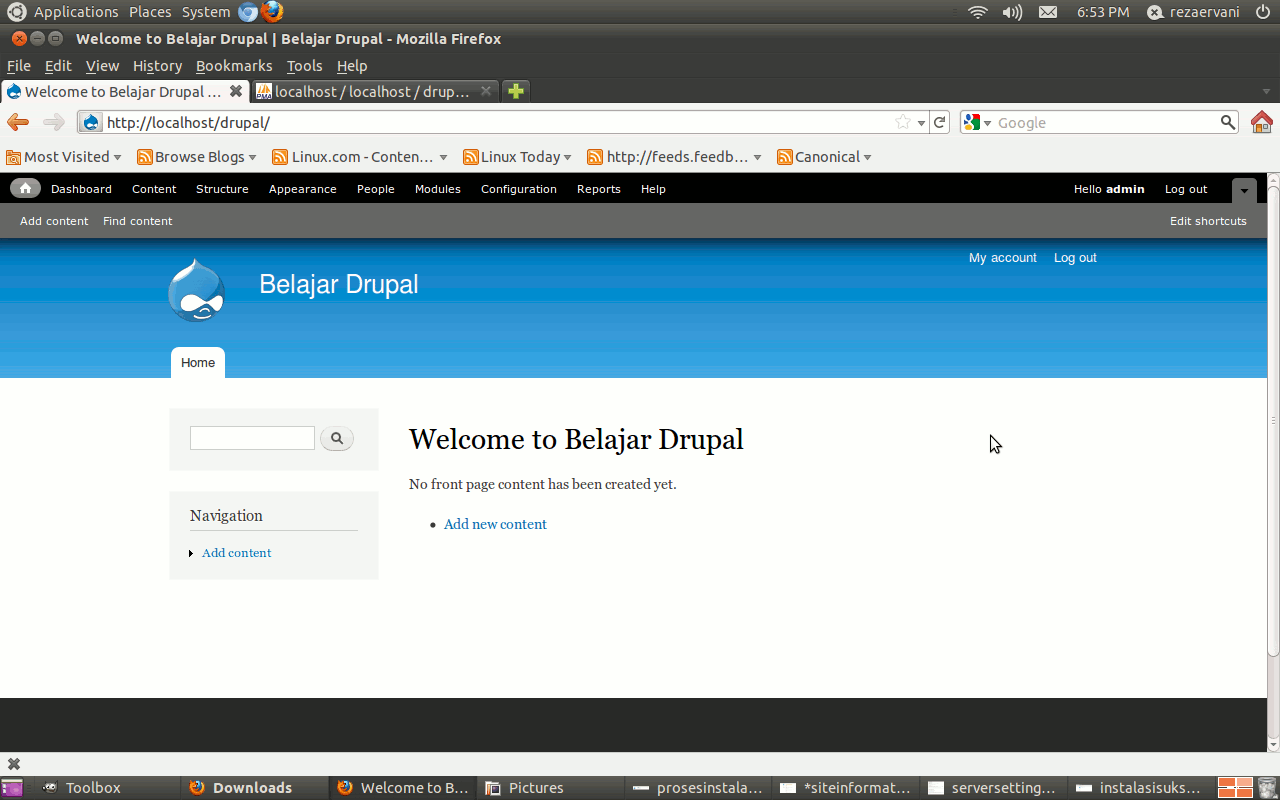Screen dimensions: 1280x800
Task: Open the trash icon in bottom panel
Action: click(1267, 788)
